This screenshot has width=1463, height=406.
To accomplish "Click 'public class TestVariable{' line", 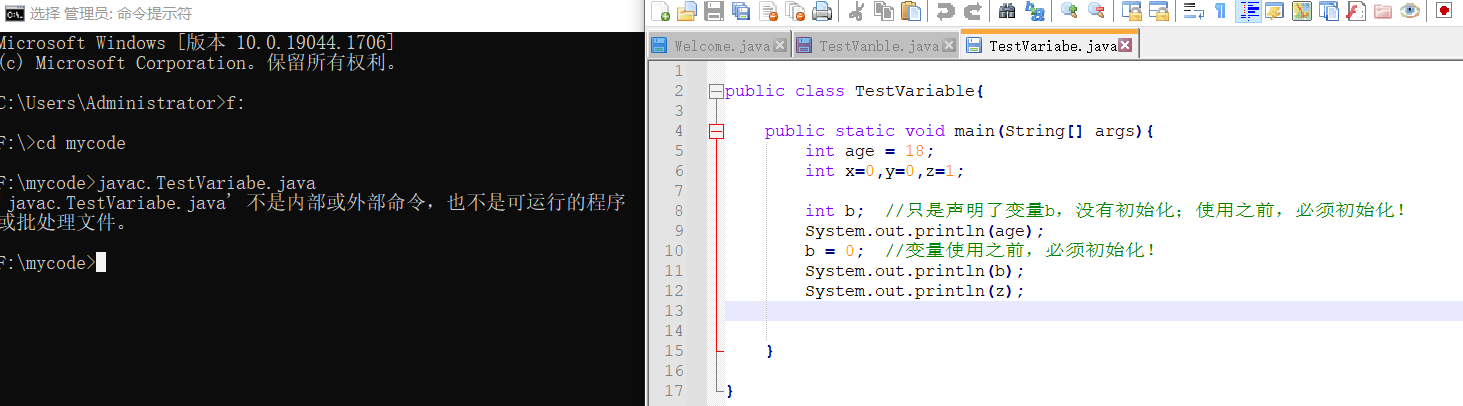I will [855, 91].
